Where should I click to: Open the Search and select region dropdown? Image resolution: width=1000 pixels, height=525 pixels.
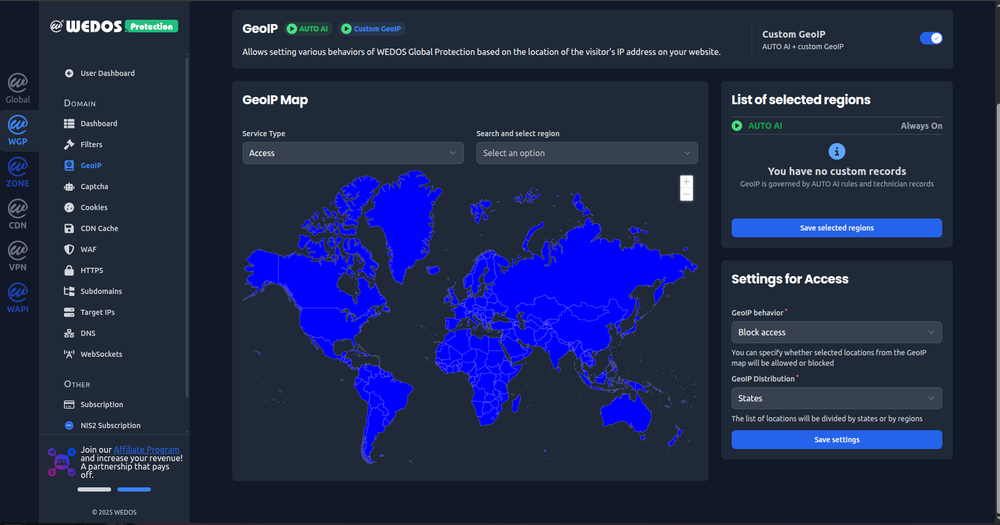[587, 153]
